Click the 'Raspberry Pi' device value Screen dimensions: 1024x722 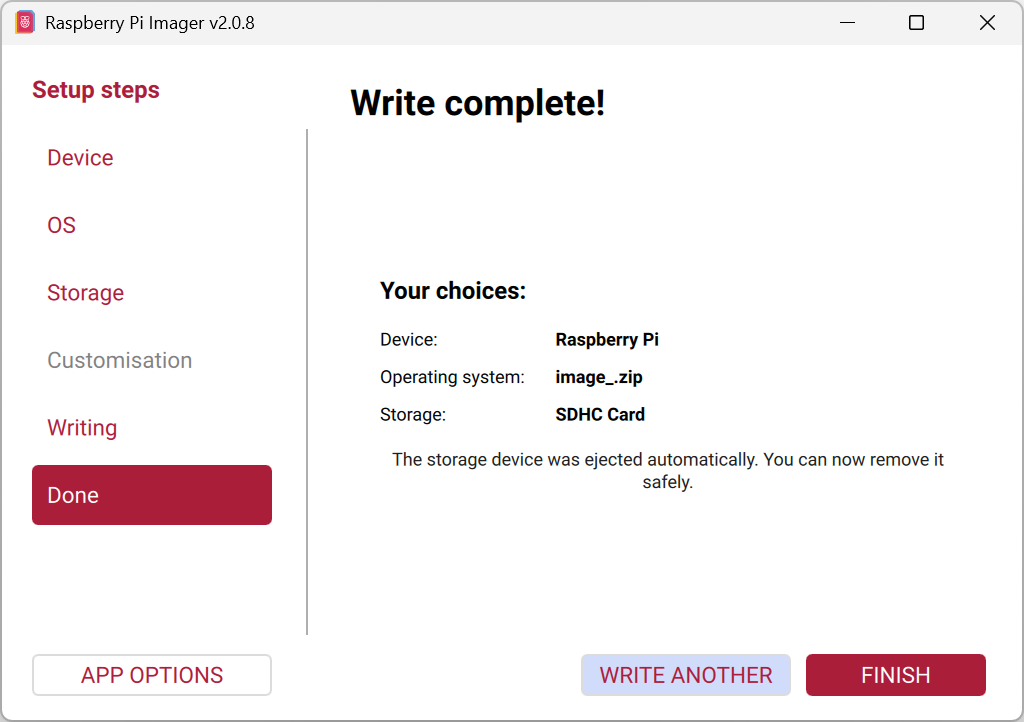coord(607,339)
